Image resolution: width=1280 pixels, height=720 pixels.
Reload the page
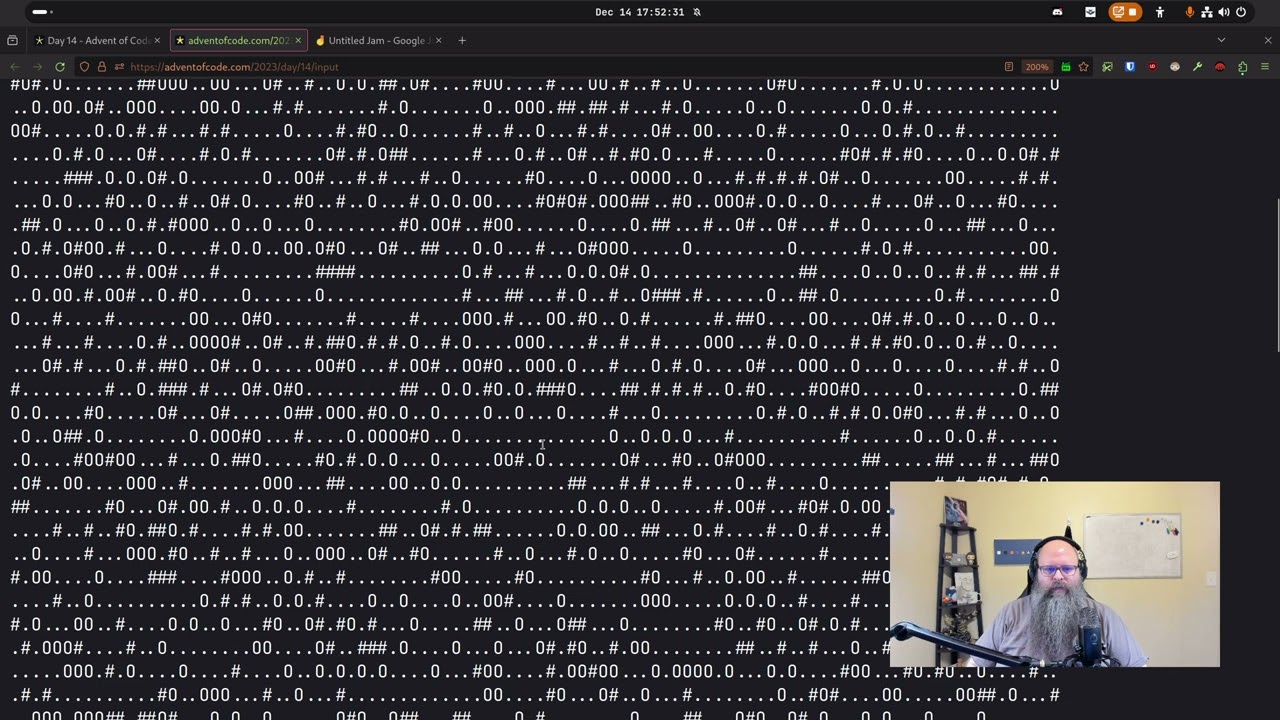[60, 67]
